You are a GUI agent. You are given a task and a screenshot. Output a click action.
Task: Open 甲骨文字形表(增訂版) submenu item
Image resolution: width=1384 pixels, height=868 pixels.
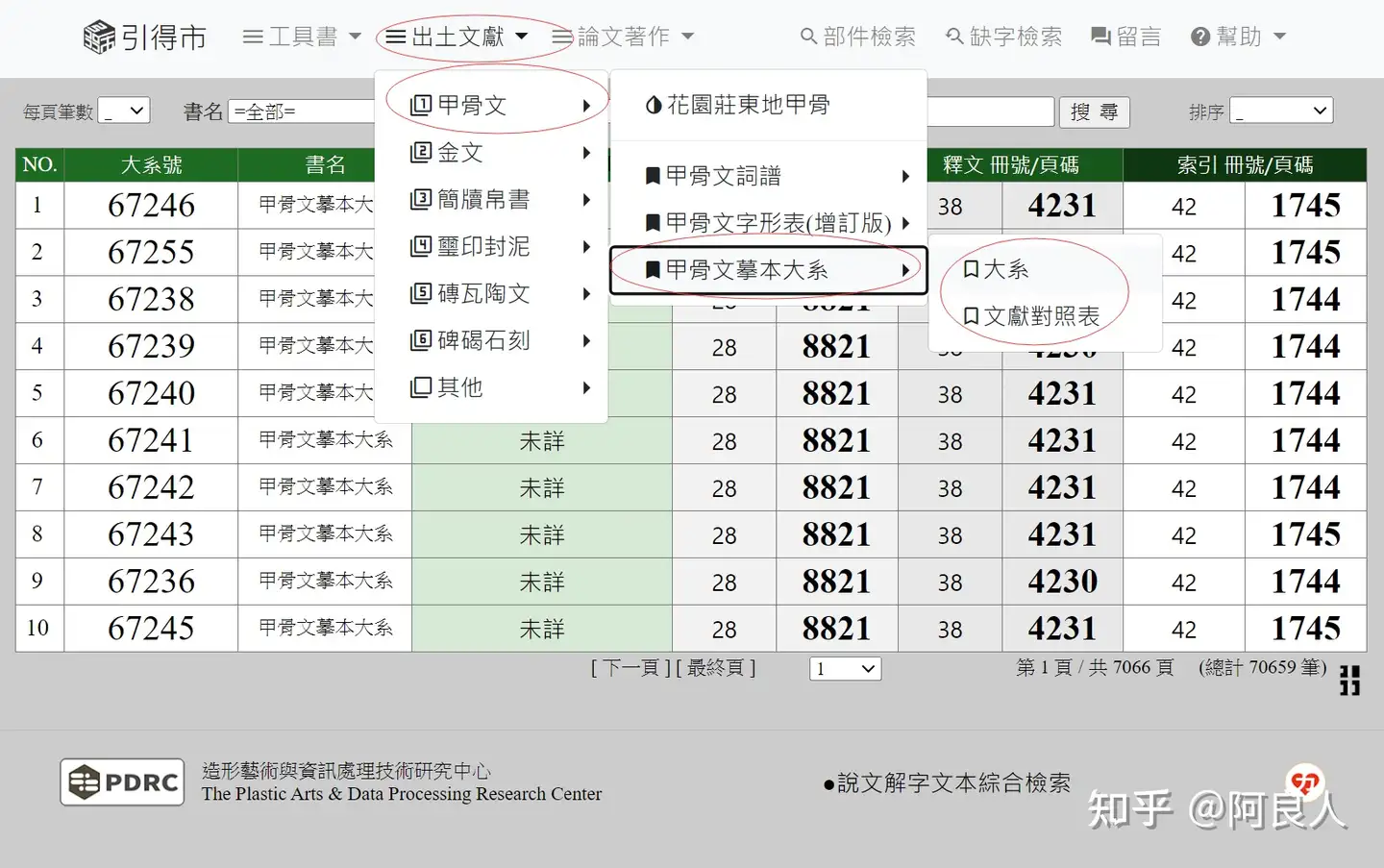[x=769, y=223]
